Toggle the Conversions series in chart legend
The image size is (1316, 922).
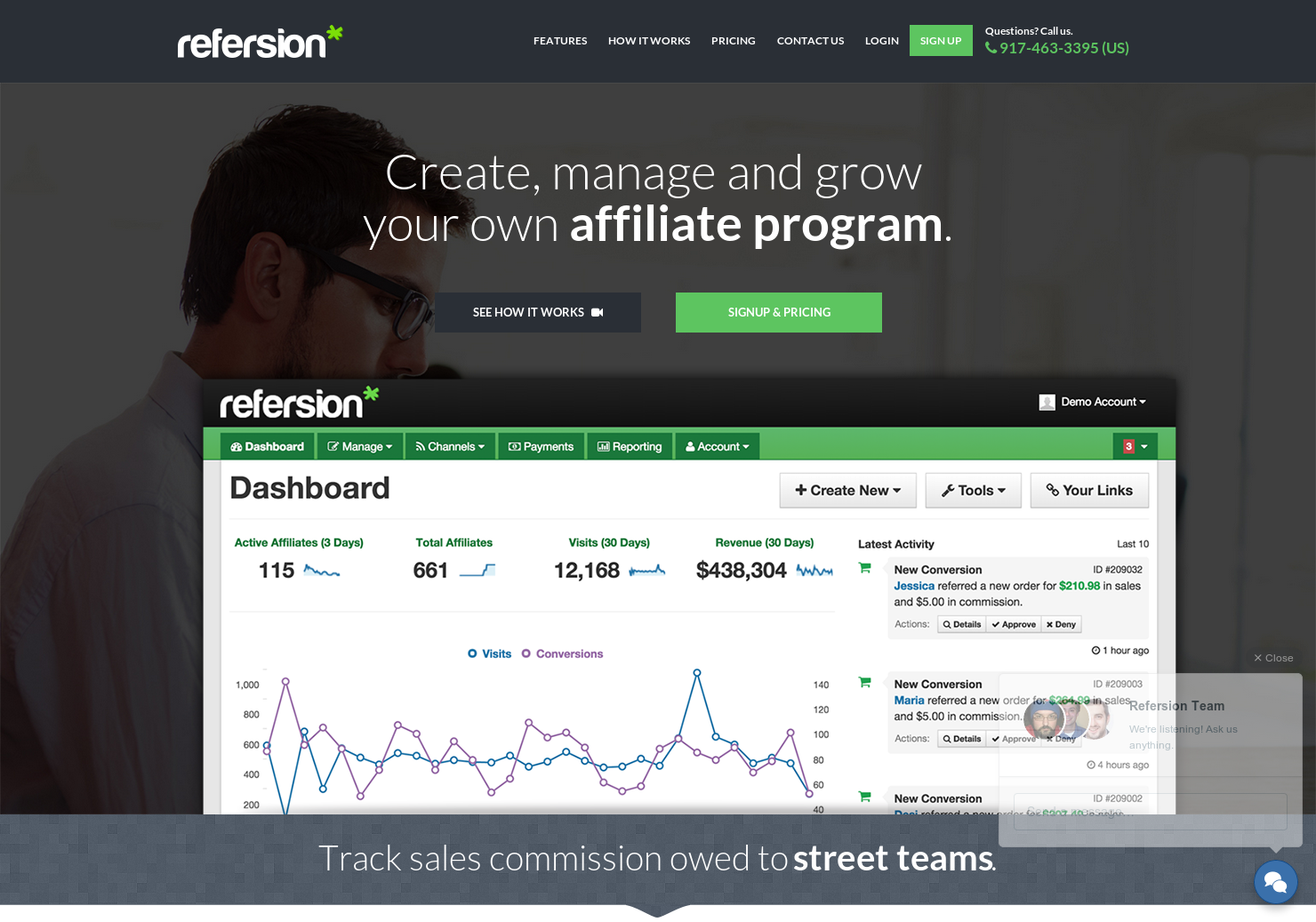click(x=563, y=653)
